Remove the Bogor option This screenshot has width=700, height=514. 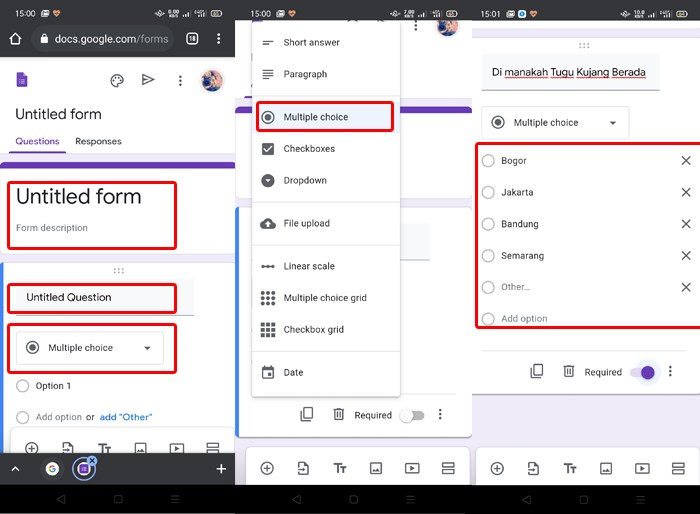tap(686, 161)
